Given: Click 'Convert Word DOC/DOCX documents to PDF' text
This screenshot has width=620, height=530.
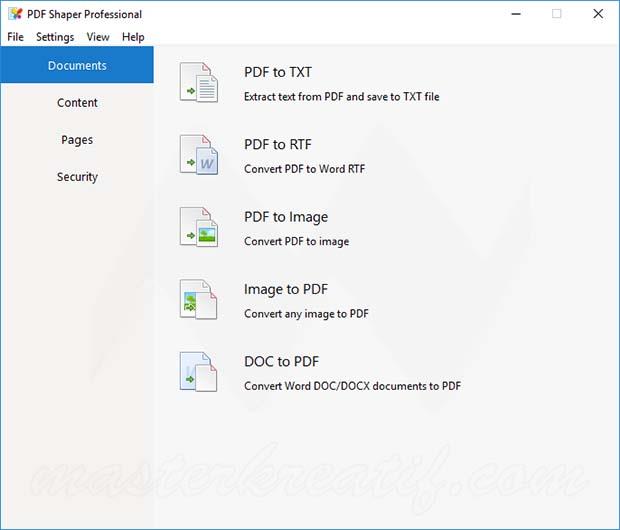Looking at the screenshot, I should 352,386.
